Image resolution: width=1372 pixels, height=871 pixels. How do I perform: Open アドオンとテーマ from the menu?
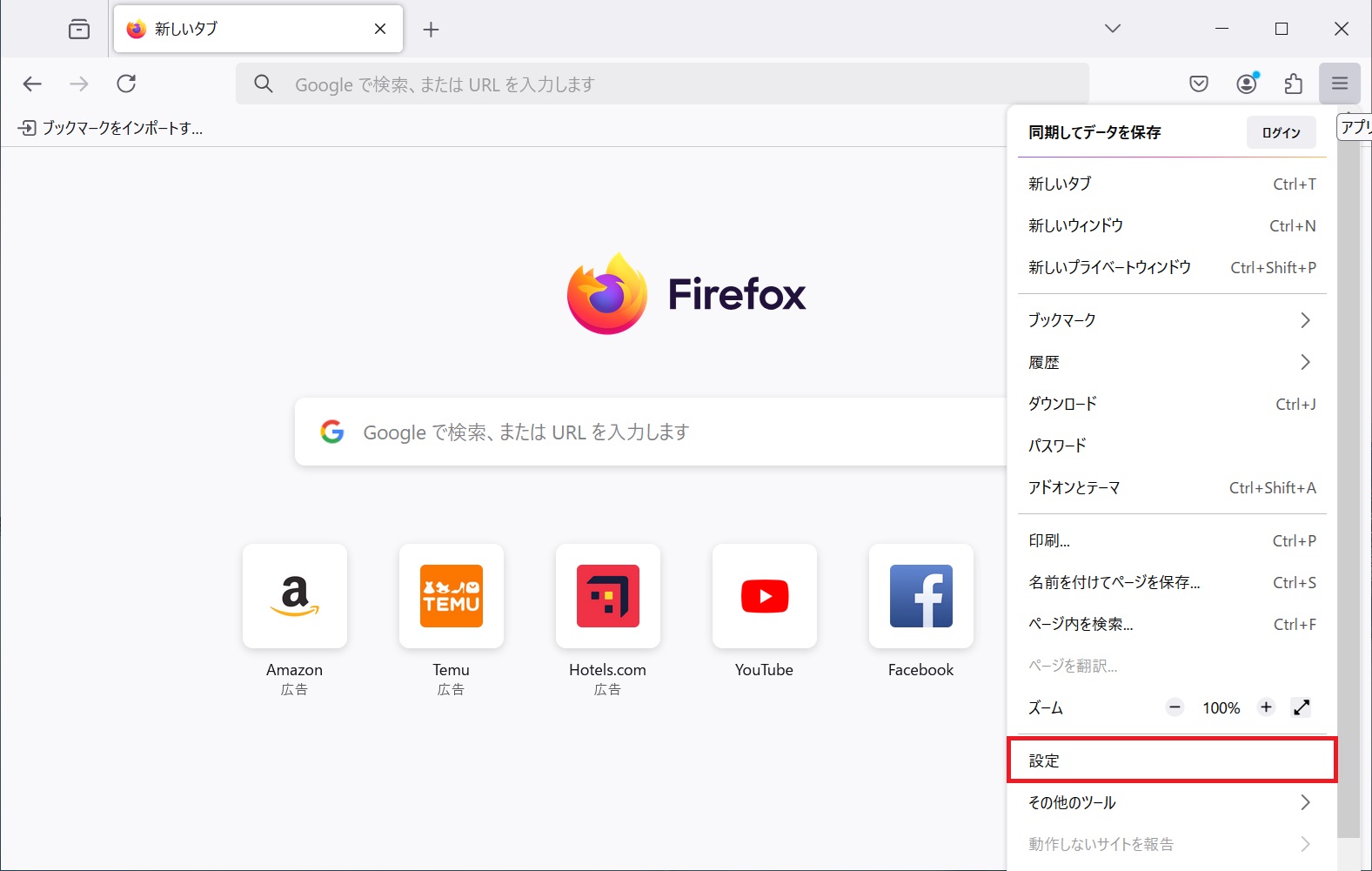pyautogui.click(x=1172, y=487)
